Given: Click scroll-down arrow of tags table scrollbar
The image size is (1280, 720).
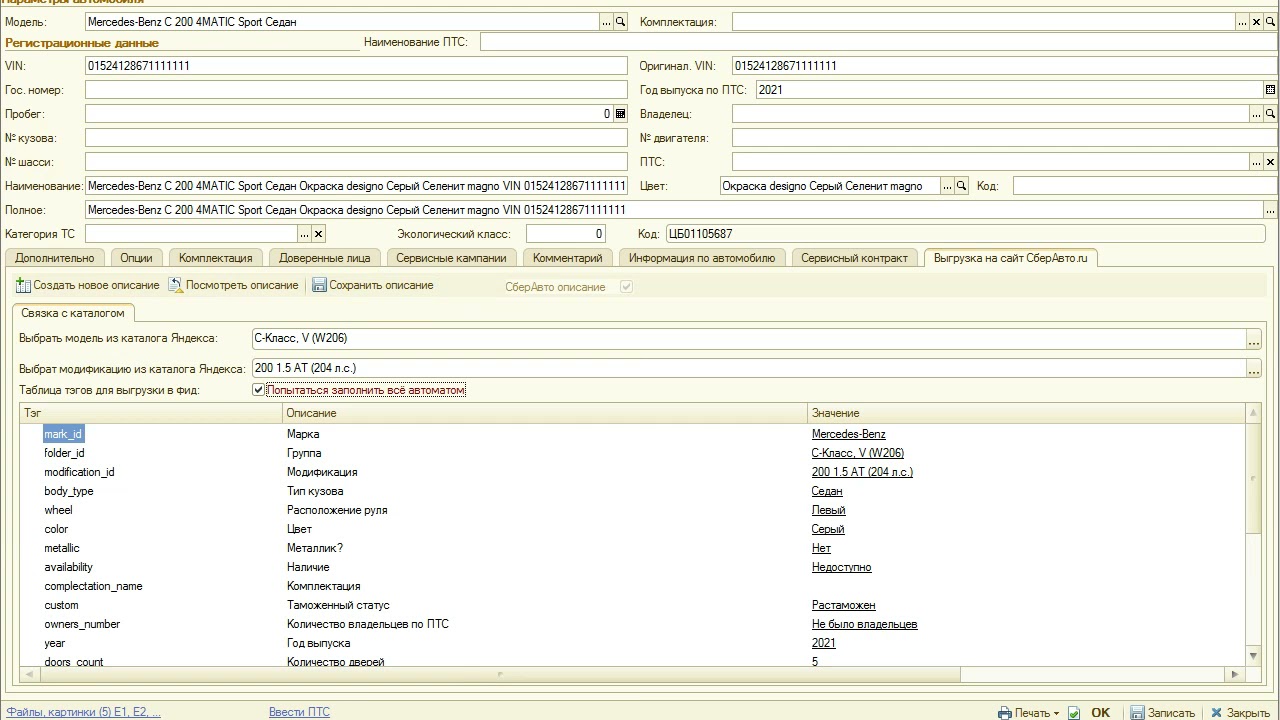Looking at the screenshot, I should click(1254, 656).
